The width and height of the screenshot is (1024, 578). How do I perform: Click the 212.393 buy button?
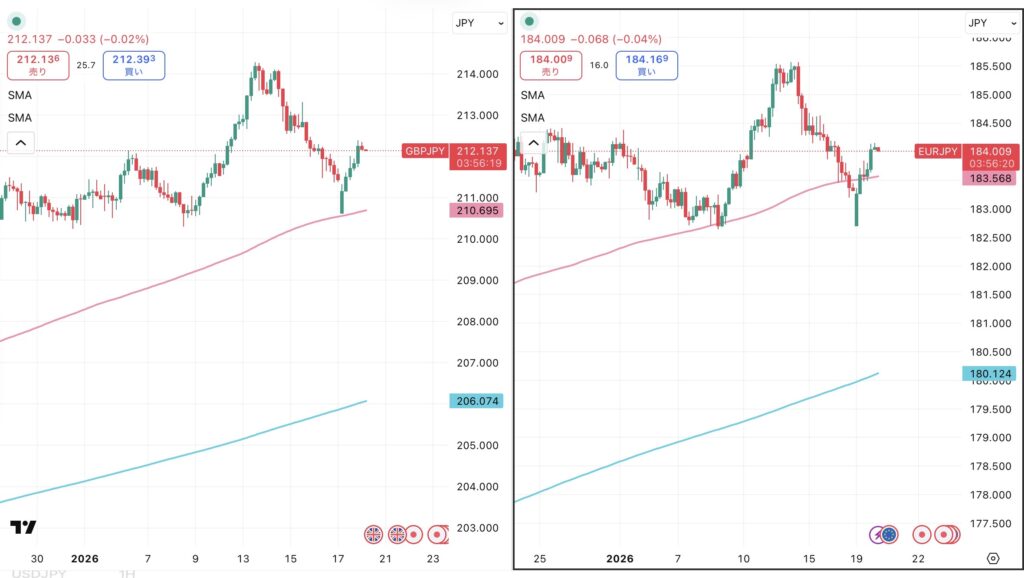click(x=133, y=65)
